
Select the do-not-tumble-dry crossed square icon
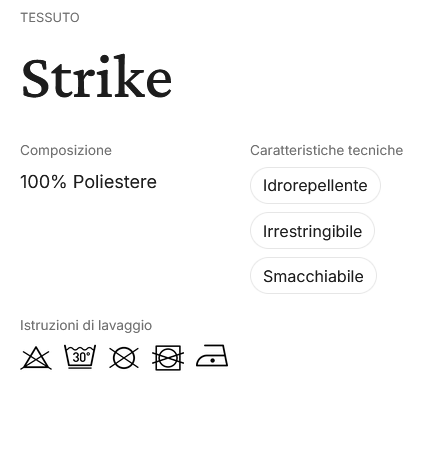(x=168, y=358)
